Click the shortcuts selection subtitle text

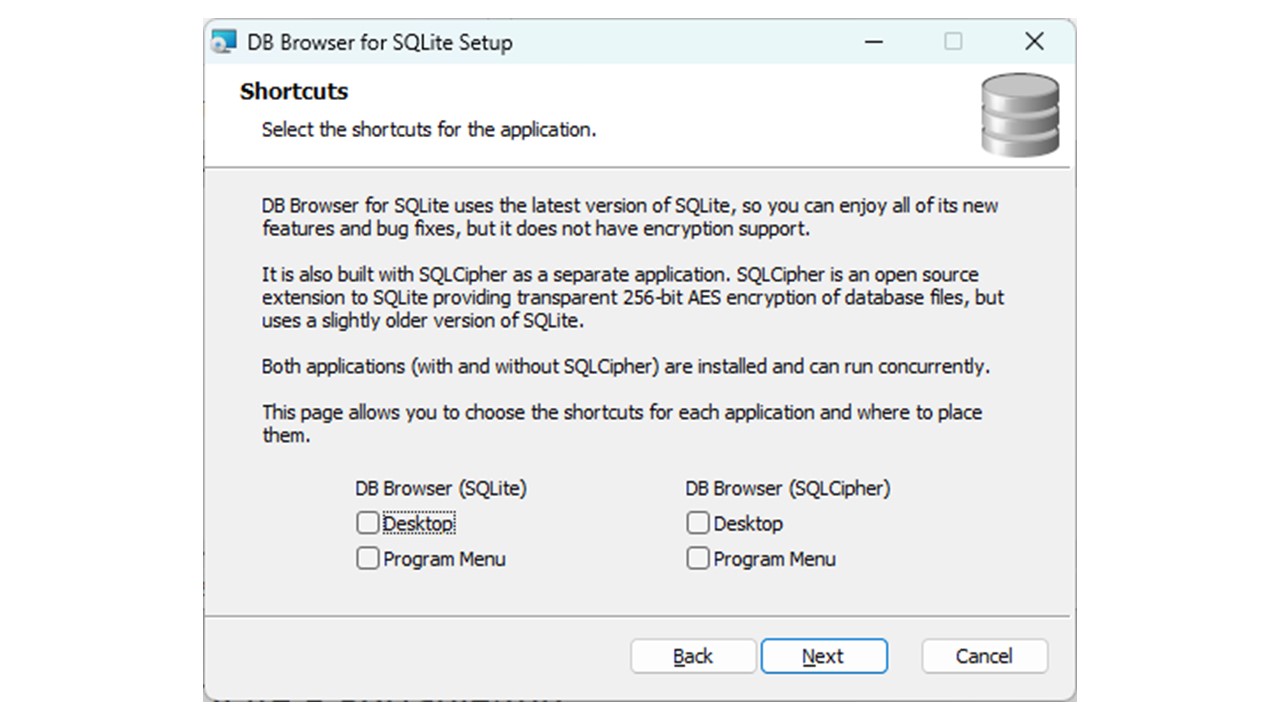(426, 129)
